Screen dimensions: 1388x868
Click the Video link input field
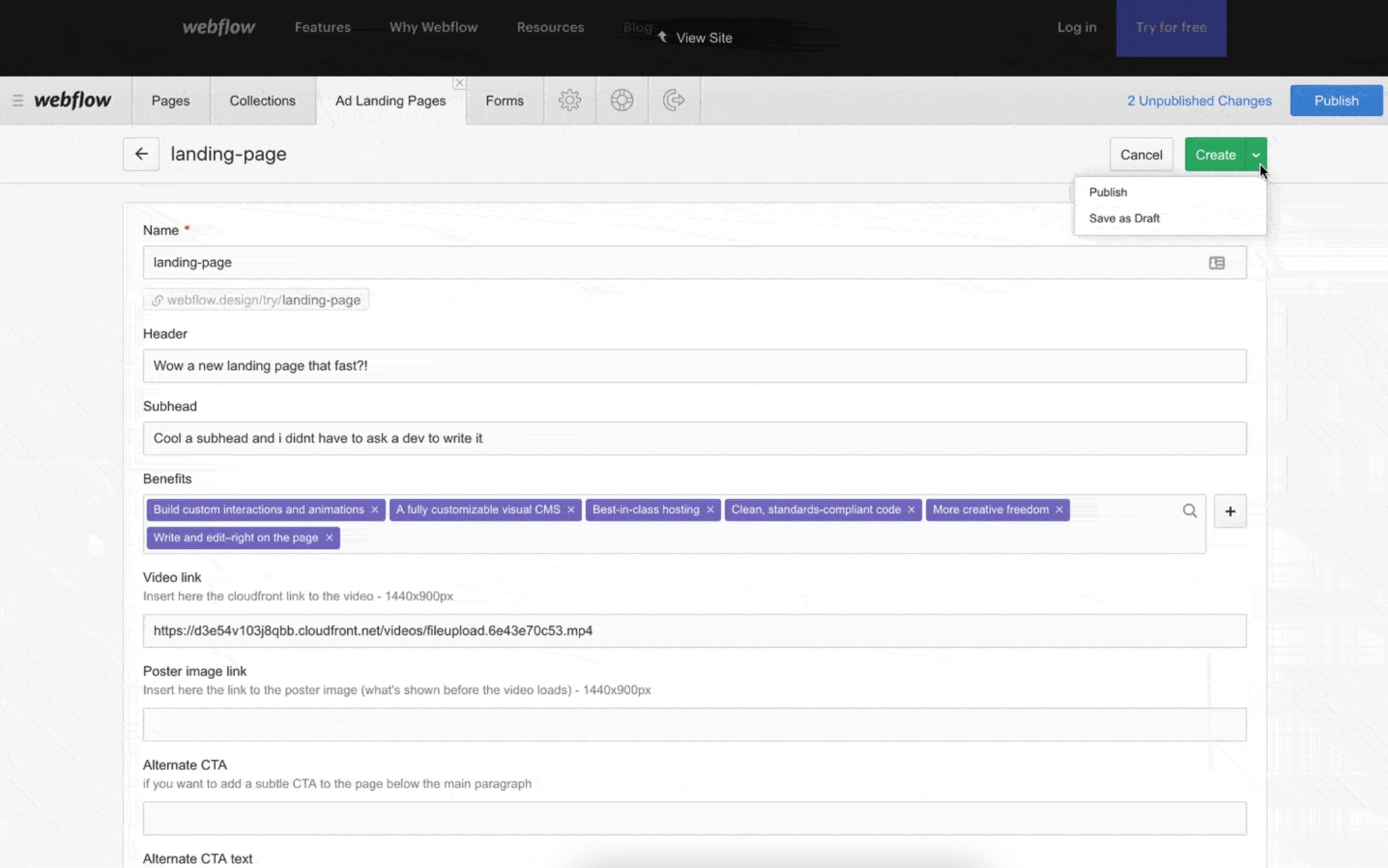coord(695,631)
